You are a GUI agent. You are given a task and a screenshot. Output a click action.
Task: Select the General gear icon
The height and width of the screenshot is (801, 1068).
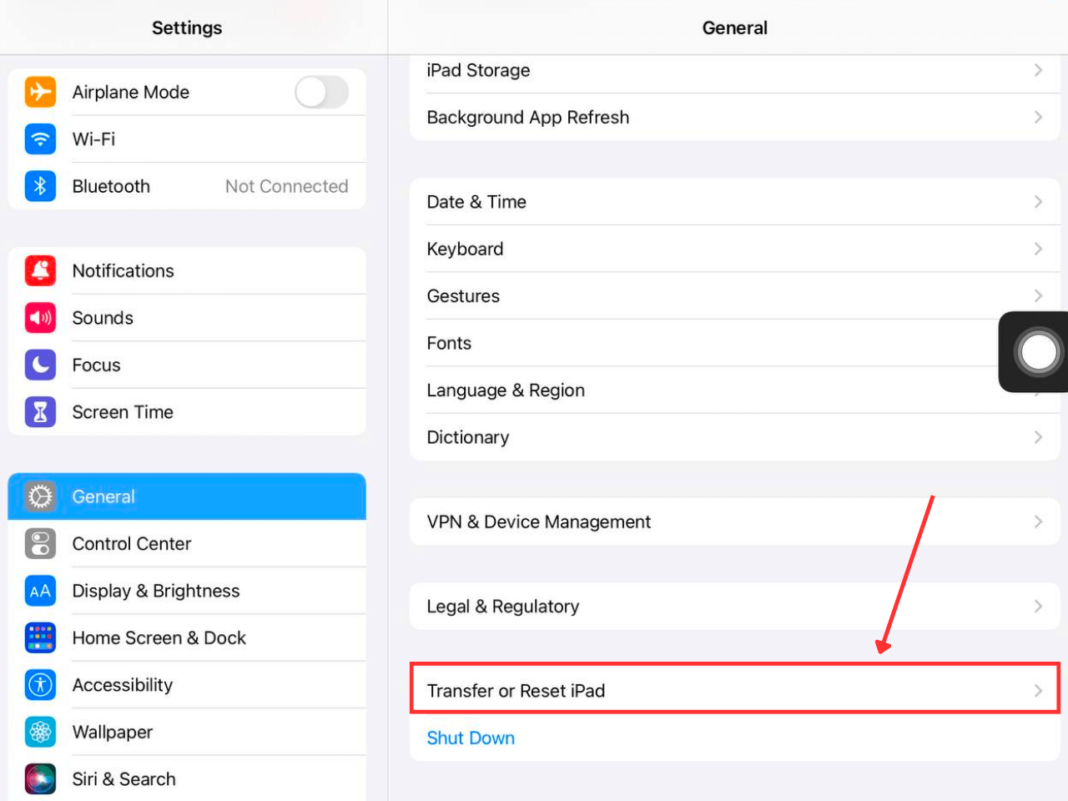tap(40, 496)
